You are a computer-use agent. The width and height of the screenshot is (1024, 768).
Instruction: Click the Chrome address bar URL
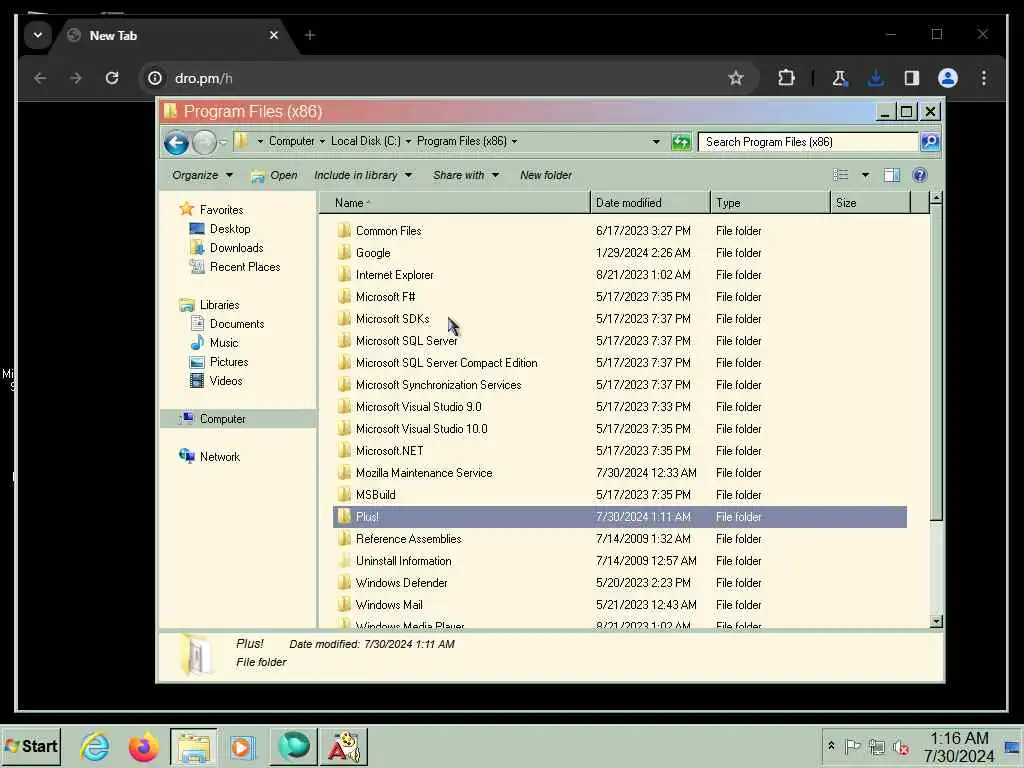coord(204,78)
